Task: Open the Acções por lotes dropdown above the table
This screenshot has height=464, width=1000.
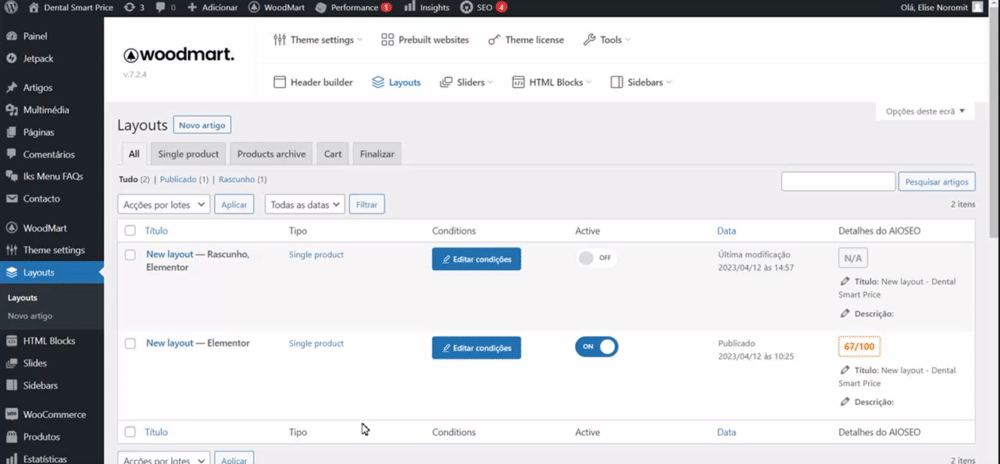Action: [164, 205]
